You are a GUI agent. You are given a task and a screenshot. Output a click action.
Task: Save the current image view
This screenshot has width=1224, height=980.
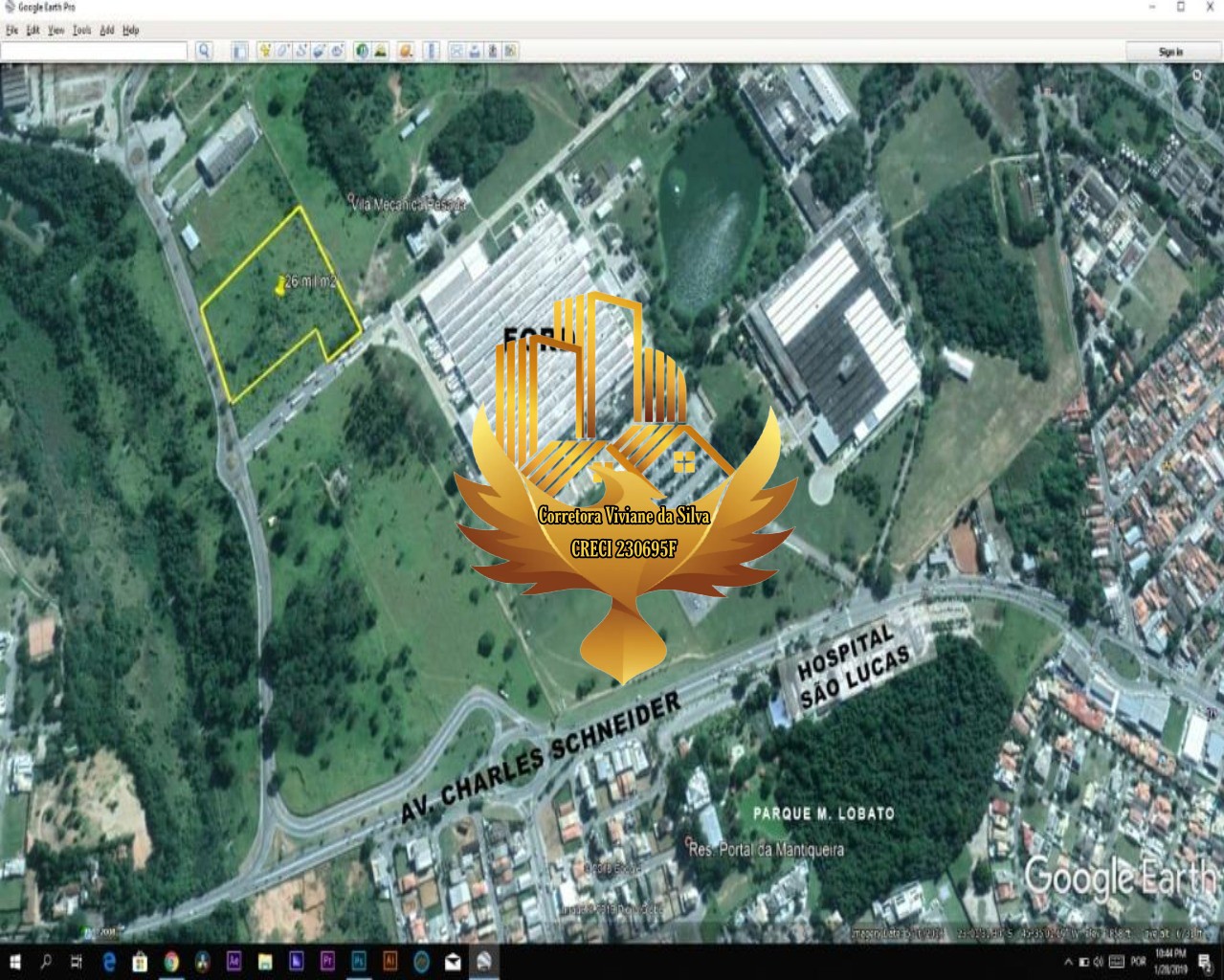coord(493,53)
